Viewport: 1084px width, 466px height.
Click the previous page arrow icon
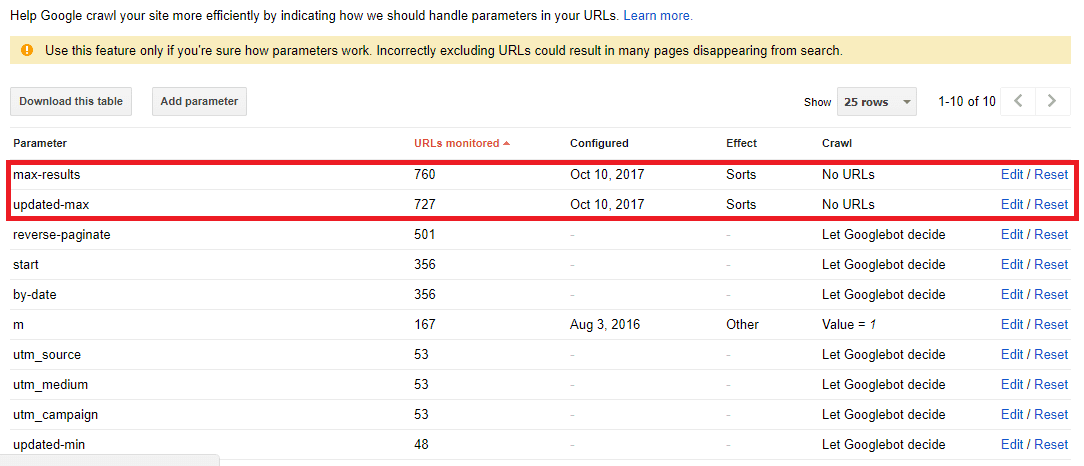click(1018, 101)
